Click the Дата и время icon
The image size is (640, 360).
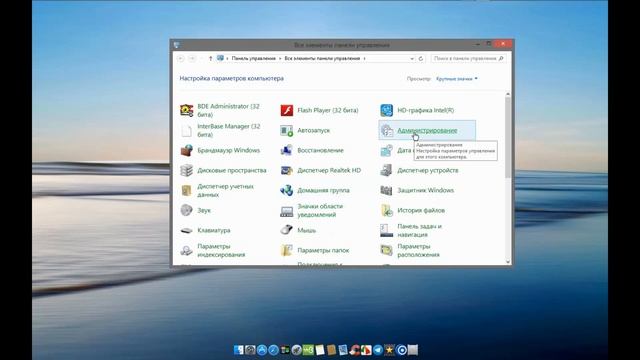click(x=387, y=150)
